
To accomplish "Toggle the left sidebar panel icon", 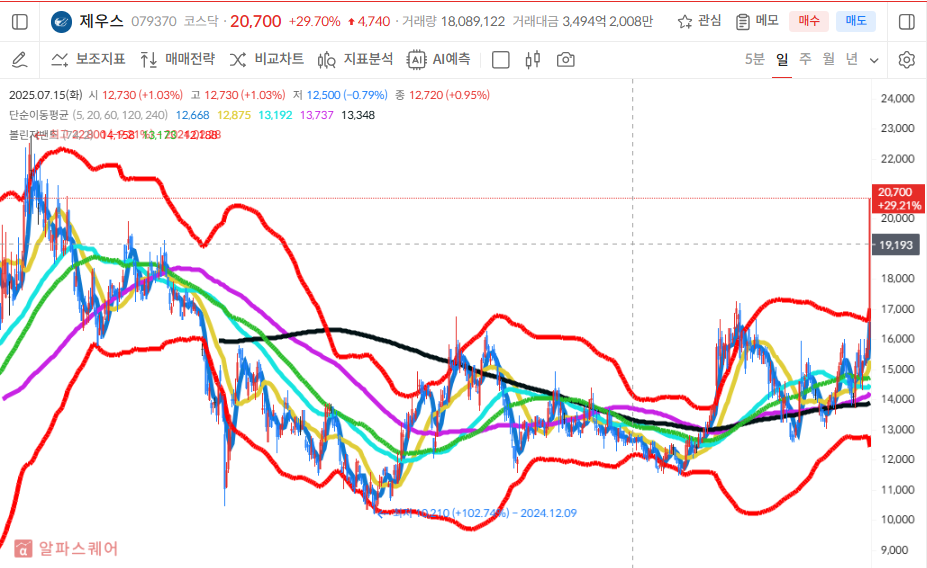I will [20, 21].
